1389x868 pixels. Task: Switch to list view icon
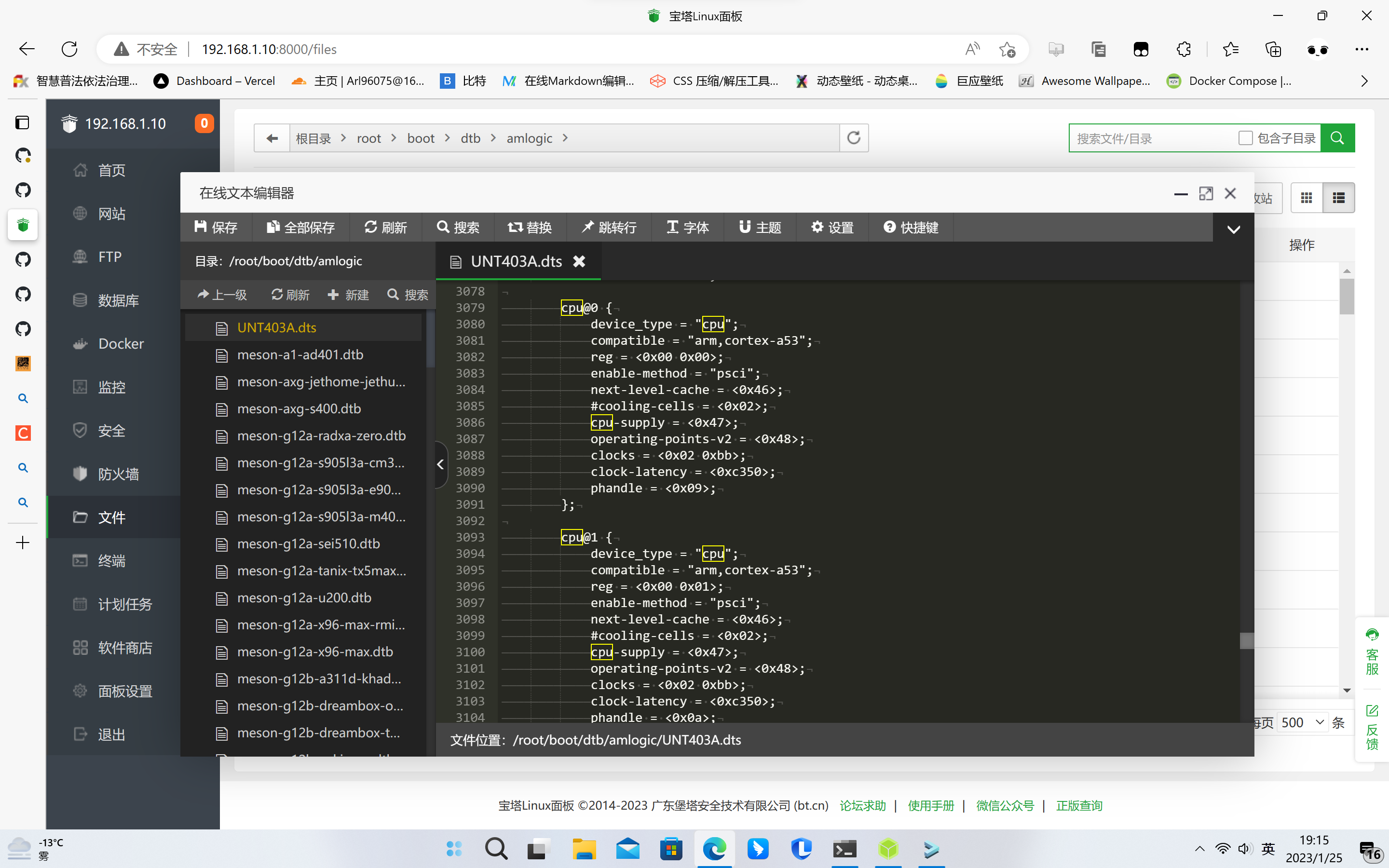[1339, 198]
